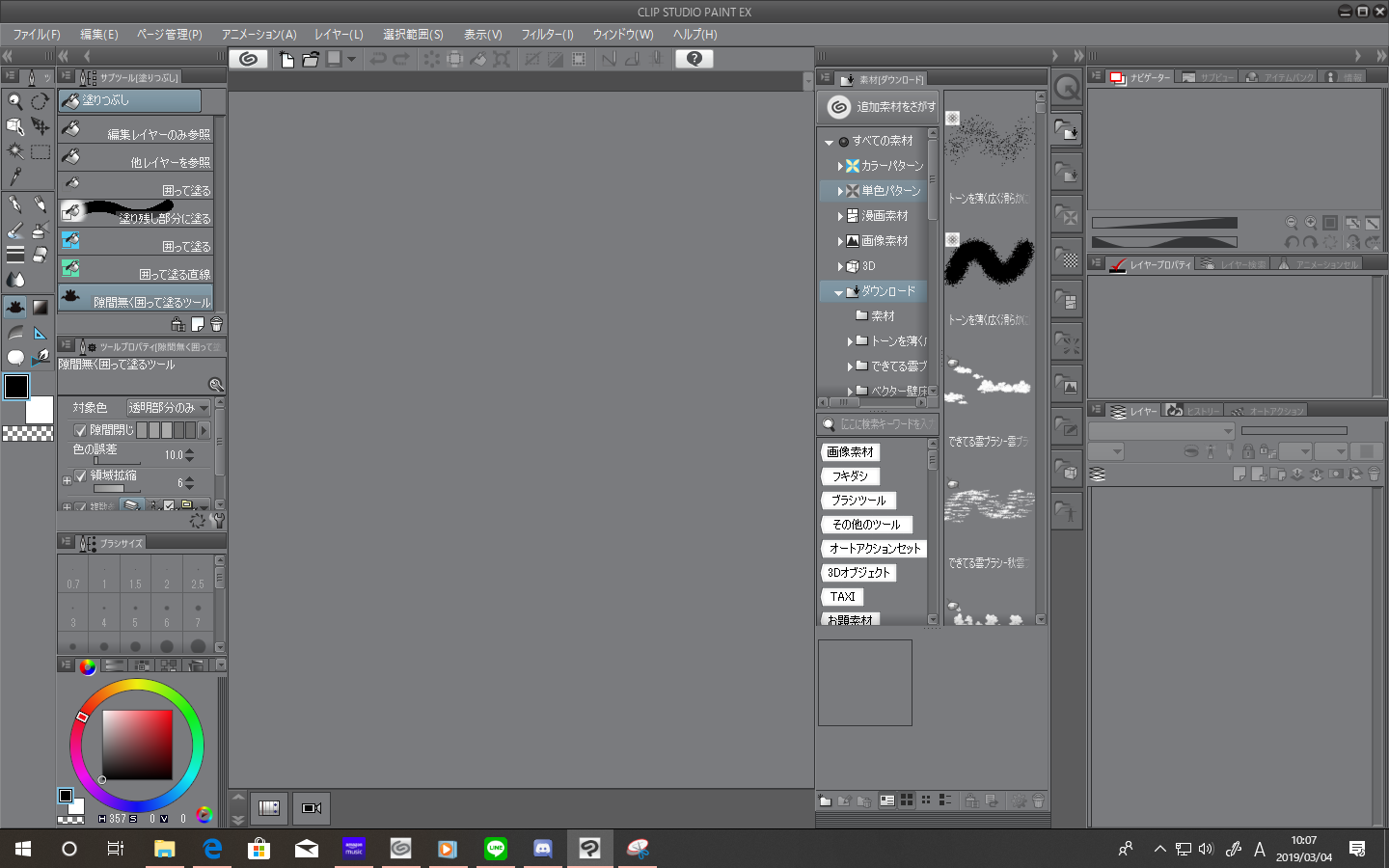This screenshot has width=1389, height=868.
Task: Select the magnifying glass Zoom tool
Action: pyautogui.click(x=15, y=101)
